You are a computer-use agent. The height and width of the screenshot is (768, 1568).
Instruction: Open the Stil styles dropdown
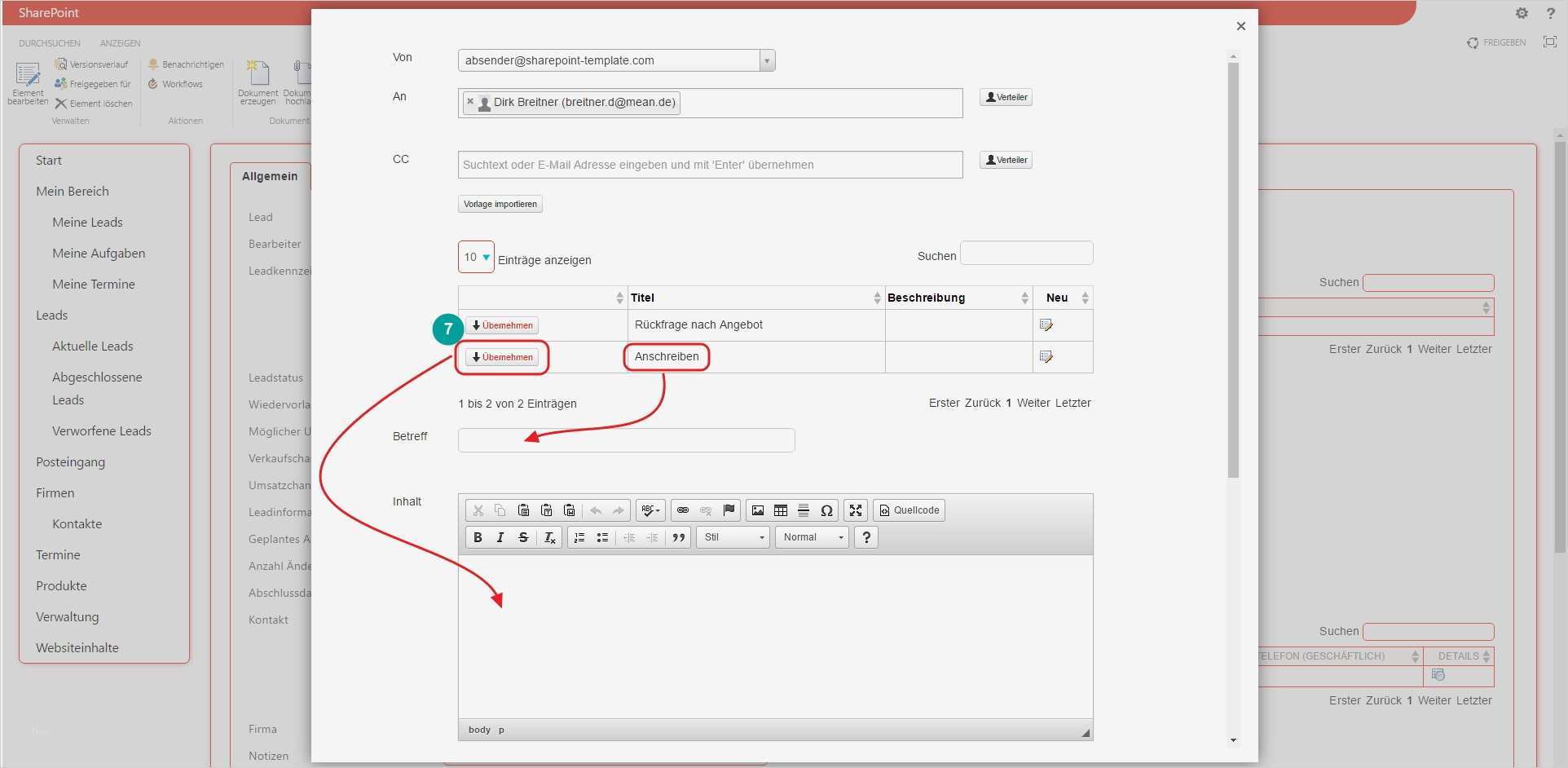(731, 537)
